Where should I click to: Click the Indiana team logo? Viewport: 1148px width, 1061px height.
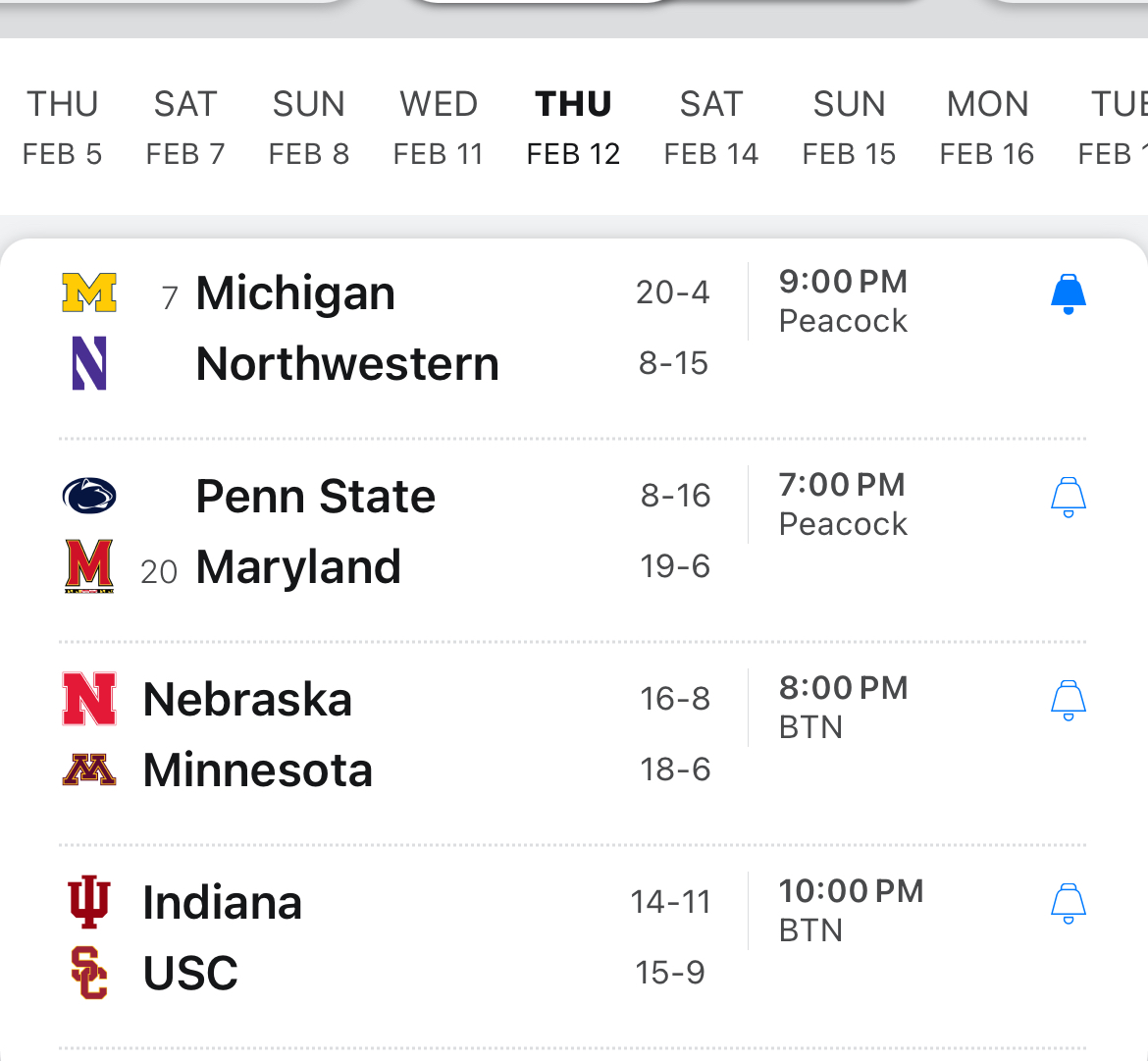tap(89, 902)
